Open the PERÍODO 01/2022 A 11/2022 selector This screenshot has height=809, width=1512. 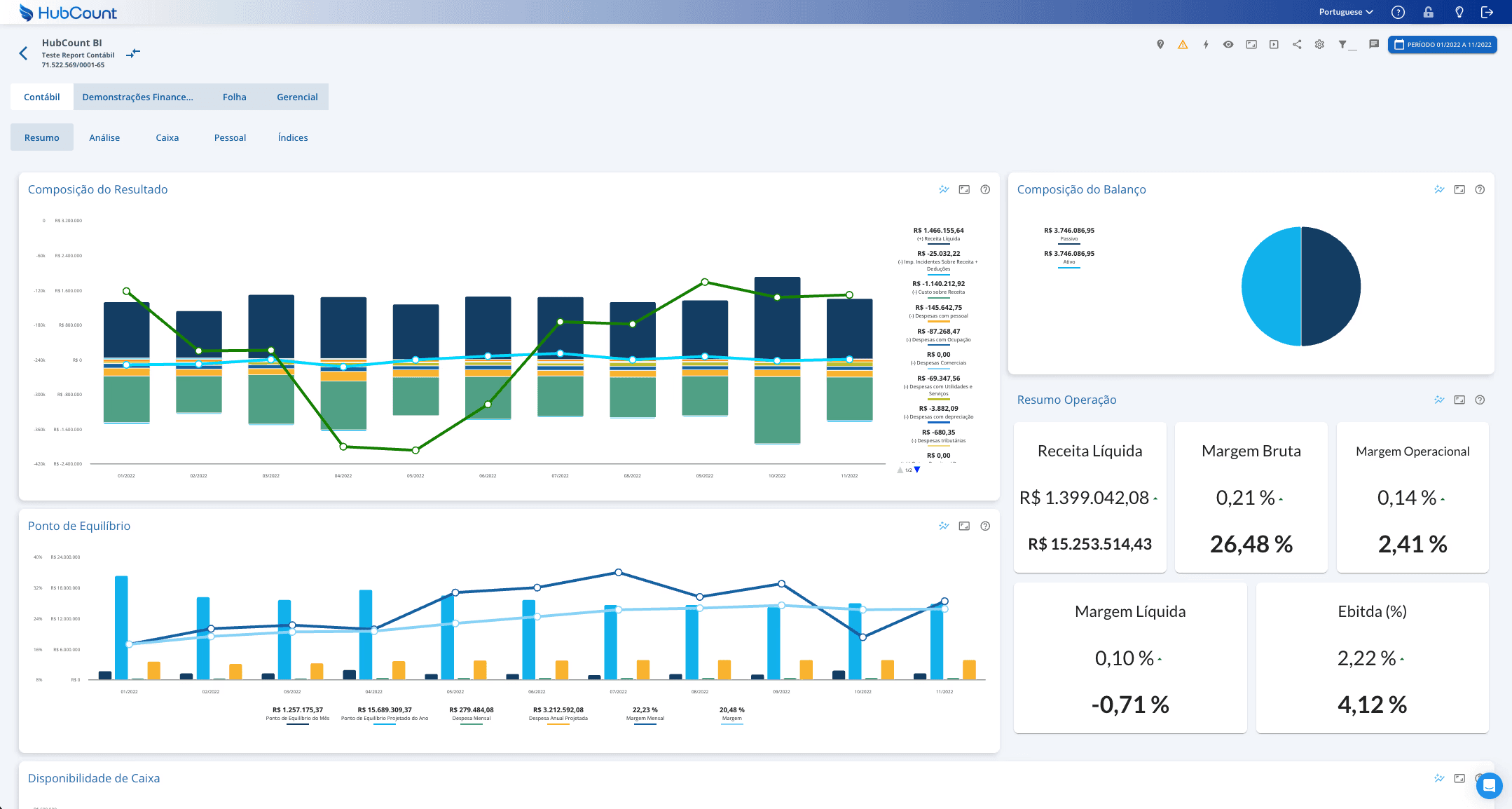[x=1443, y=45]
